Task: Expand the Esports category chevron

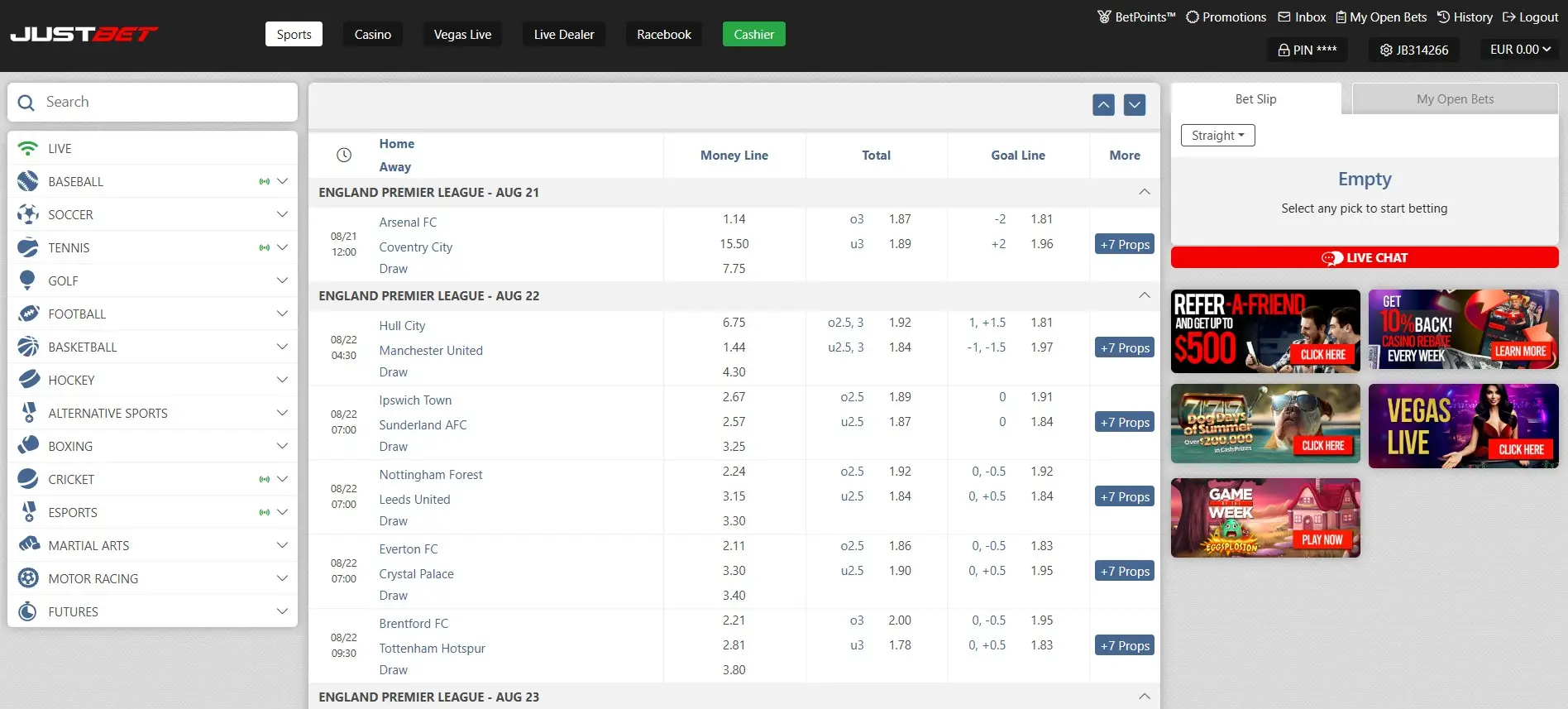Action: coord(282,512)
